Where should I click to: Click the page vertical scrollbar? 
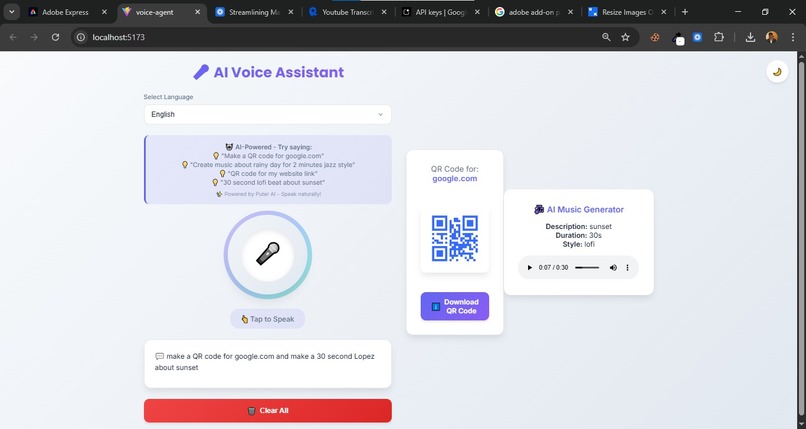point(801,239)
